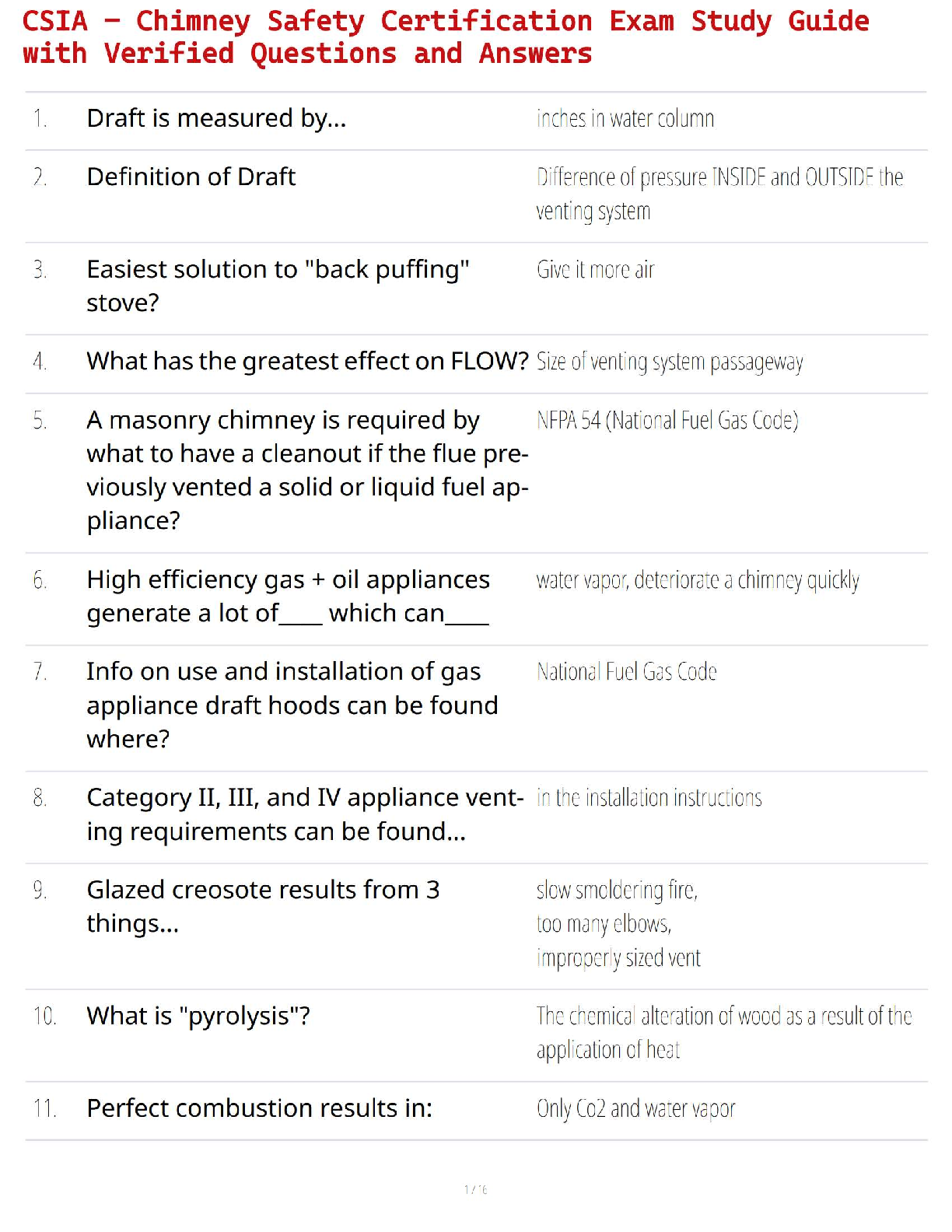Select the answer "Give it more air"
This screenshot has height=1232, width=952.
(x=596, y=270)
